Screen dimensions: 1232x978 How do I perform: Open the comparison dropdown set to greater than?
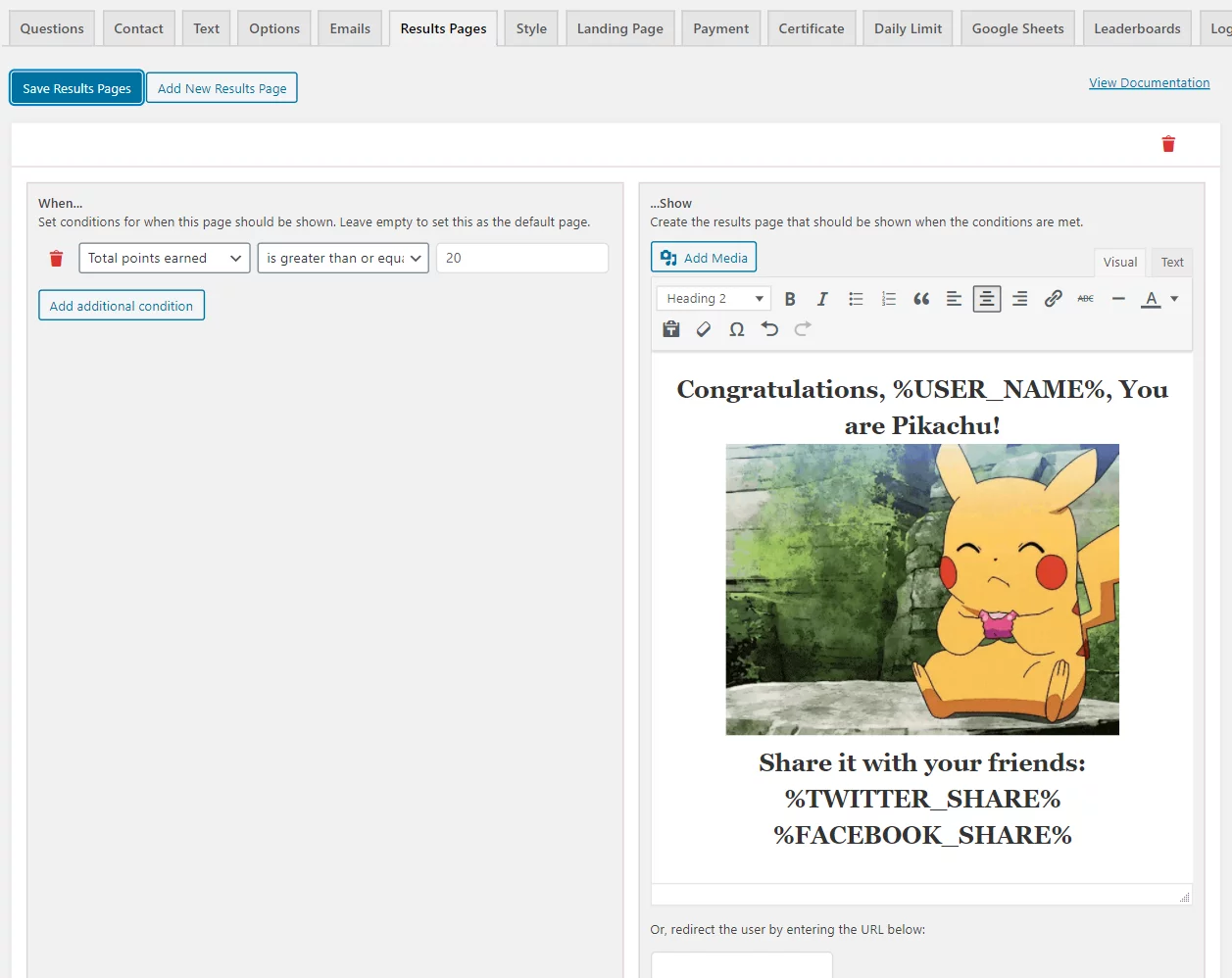point(342,258)
